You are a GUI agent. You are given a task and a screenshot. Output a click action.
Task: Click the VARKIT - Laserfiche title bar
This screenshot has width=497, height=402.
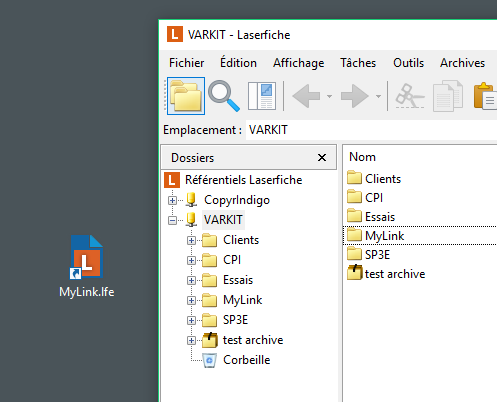(x=328, y=35)
